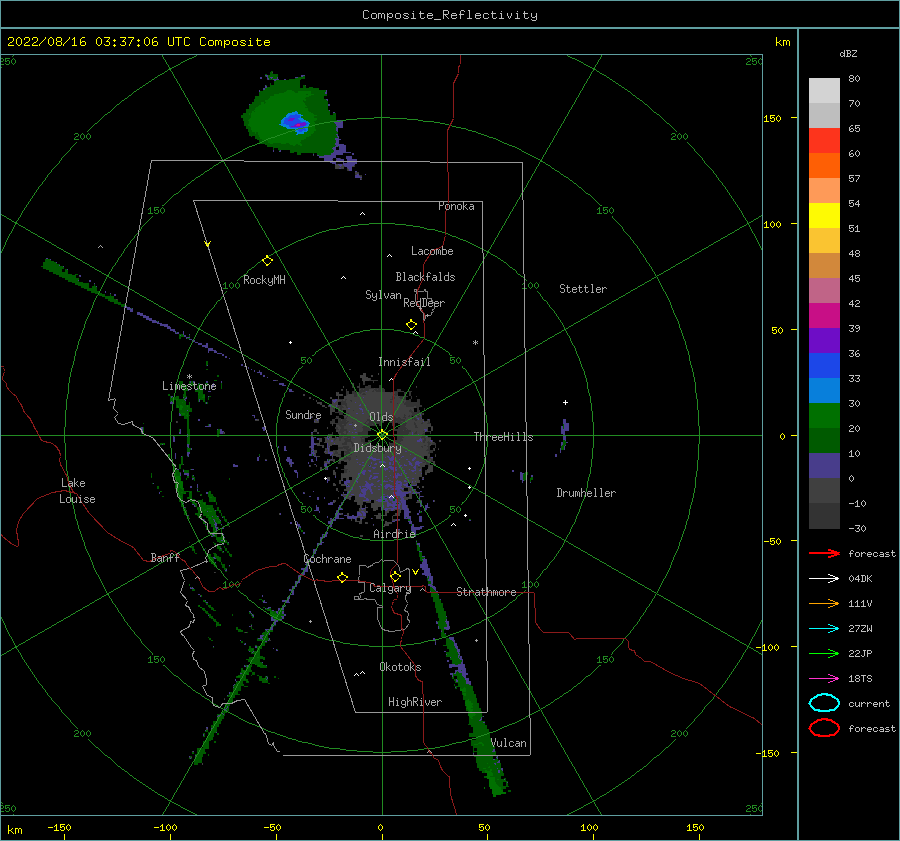Click the yellow diamond marker below Cochrane
The width and height of the screenshot is (900, 841).
click(x=342, y=578)
